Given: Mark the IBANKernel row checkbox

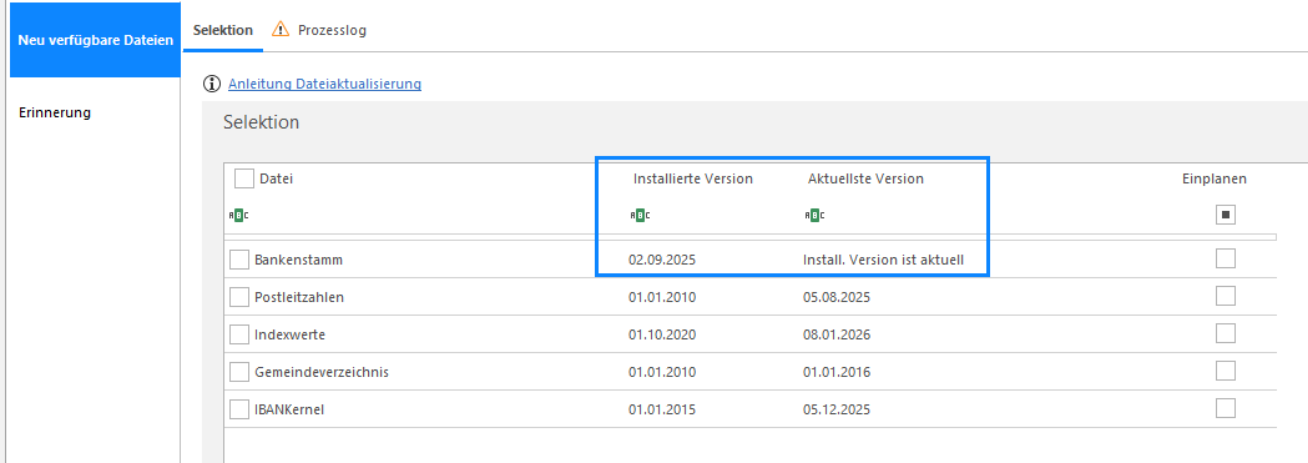Looking at the screenshot, I should click(239, 409).
